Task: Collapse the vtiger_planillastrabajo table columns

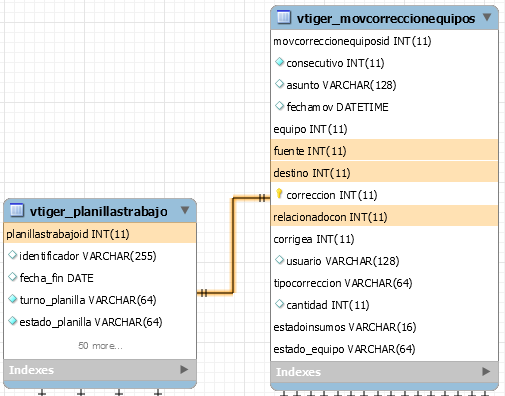Action: point(185,210)
